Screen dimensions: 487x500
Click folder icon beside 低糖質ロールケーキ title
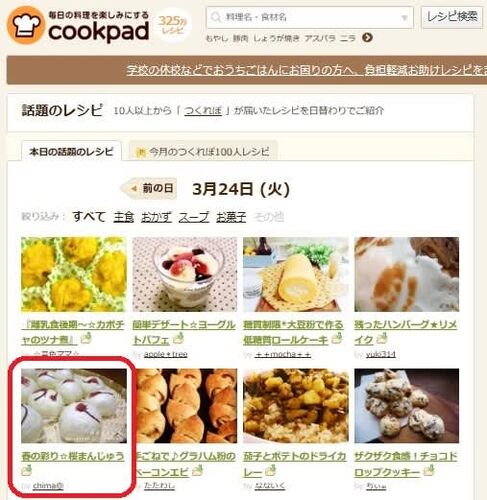pos(337,338)
